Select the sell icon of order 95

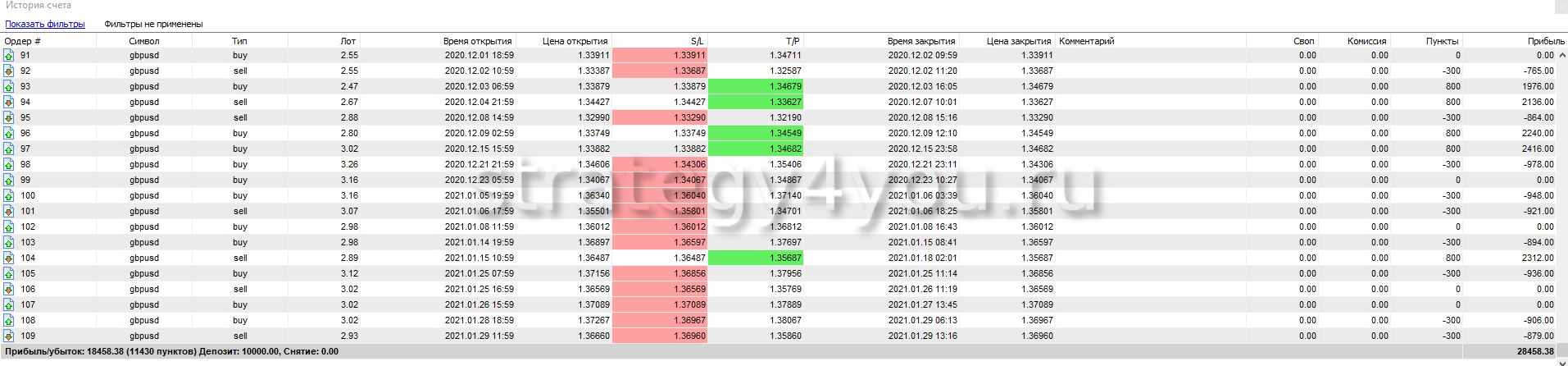[8, 118]
